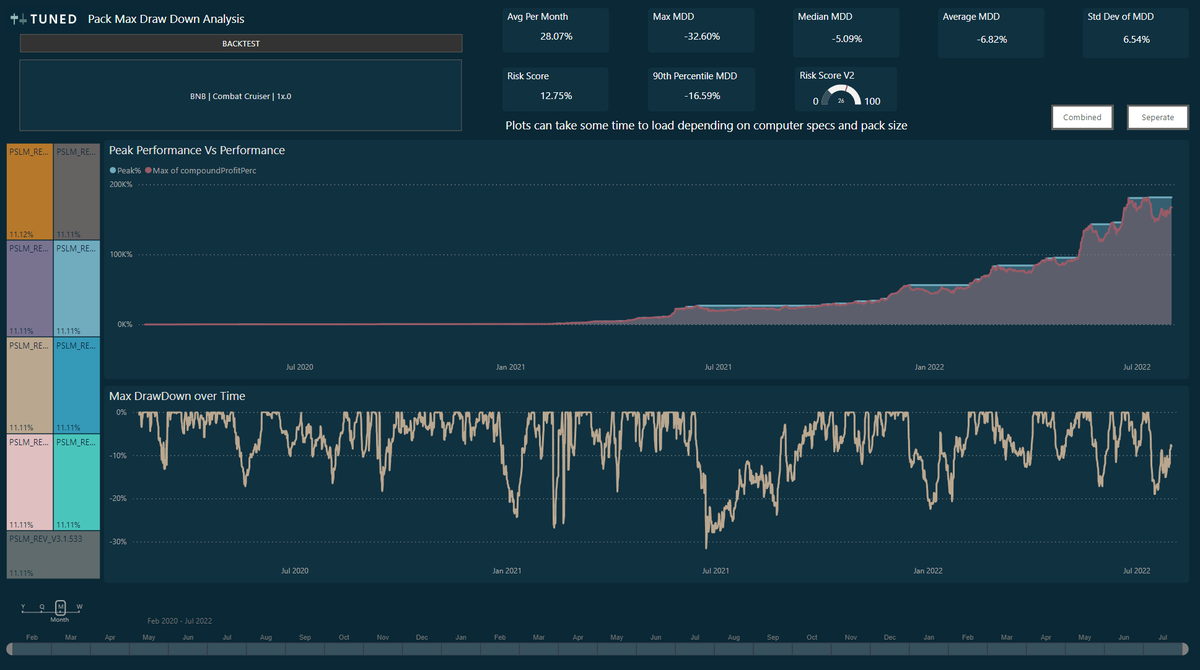Click the PSLM_REV_V3.1.533 tile
Viewport: 1200px width, 670px height.
52,555
